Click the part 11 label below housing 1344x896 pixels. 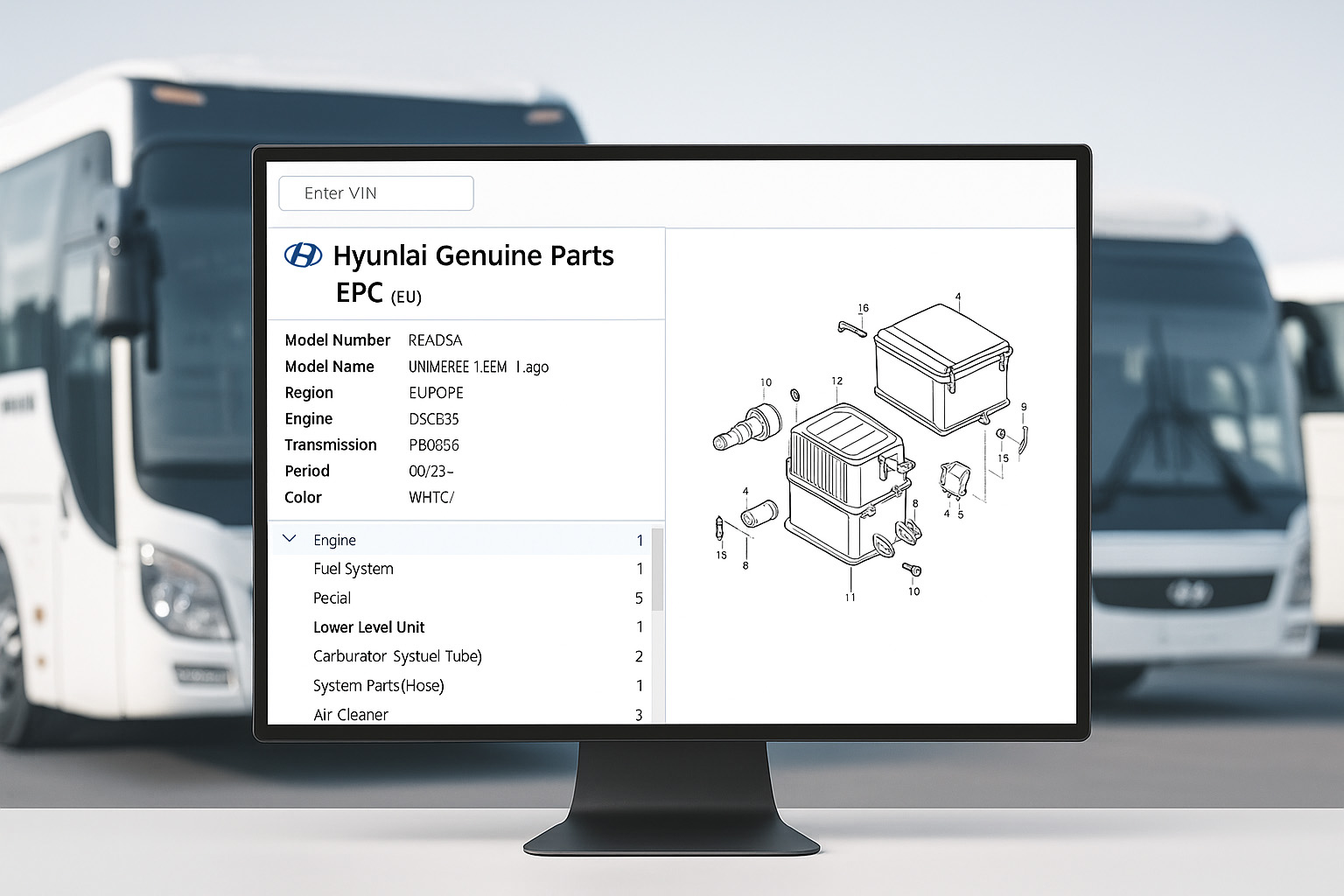850,597
